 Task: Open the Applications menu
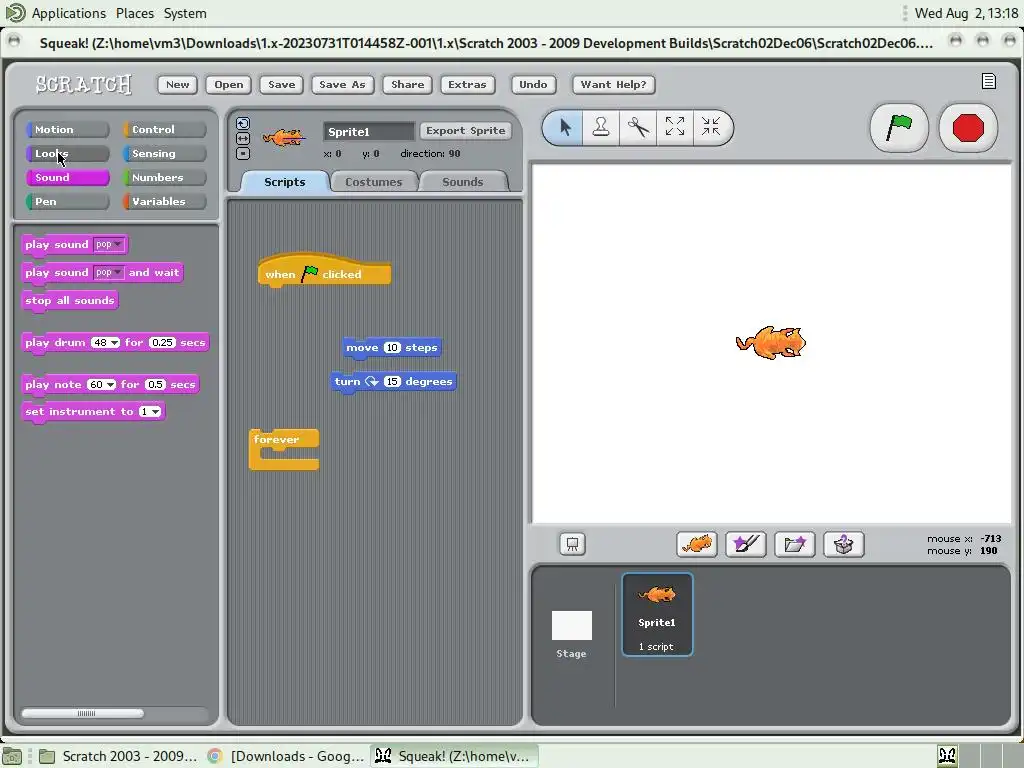[69, 13]
